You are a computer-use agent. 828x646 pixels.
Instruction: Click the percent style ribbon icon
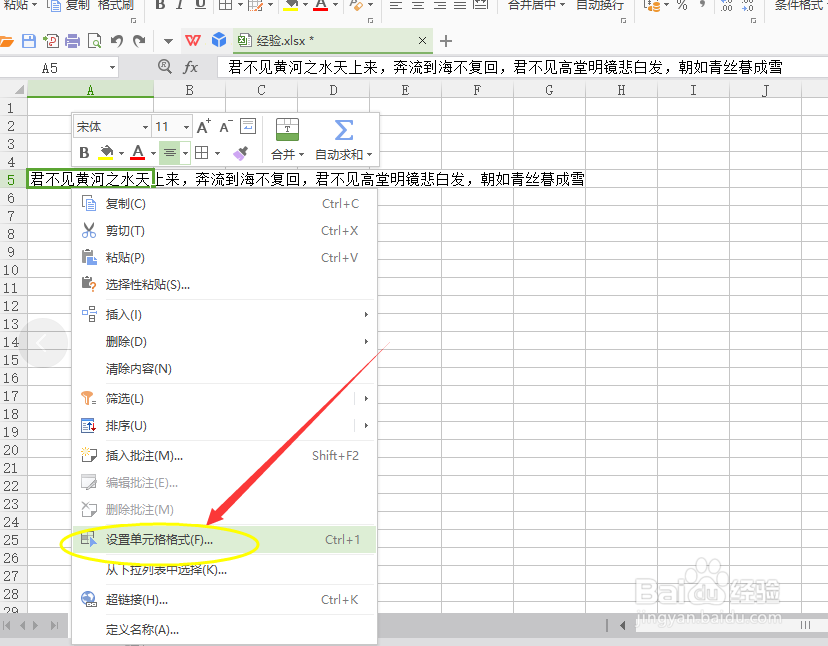click(x=682, y=5)
